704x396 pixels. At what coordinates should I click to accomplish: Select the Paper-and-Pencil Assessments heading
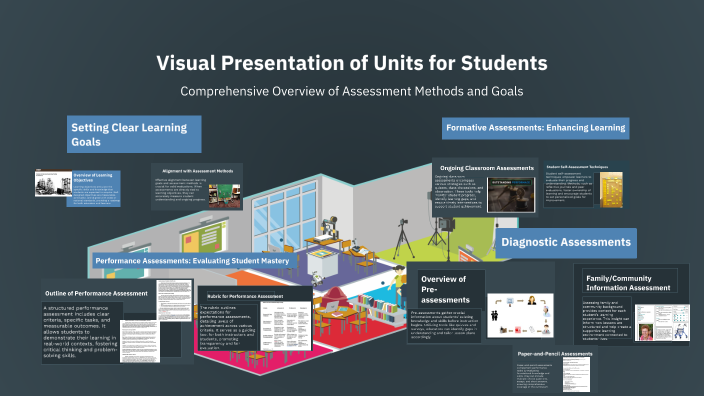point(555,354)
